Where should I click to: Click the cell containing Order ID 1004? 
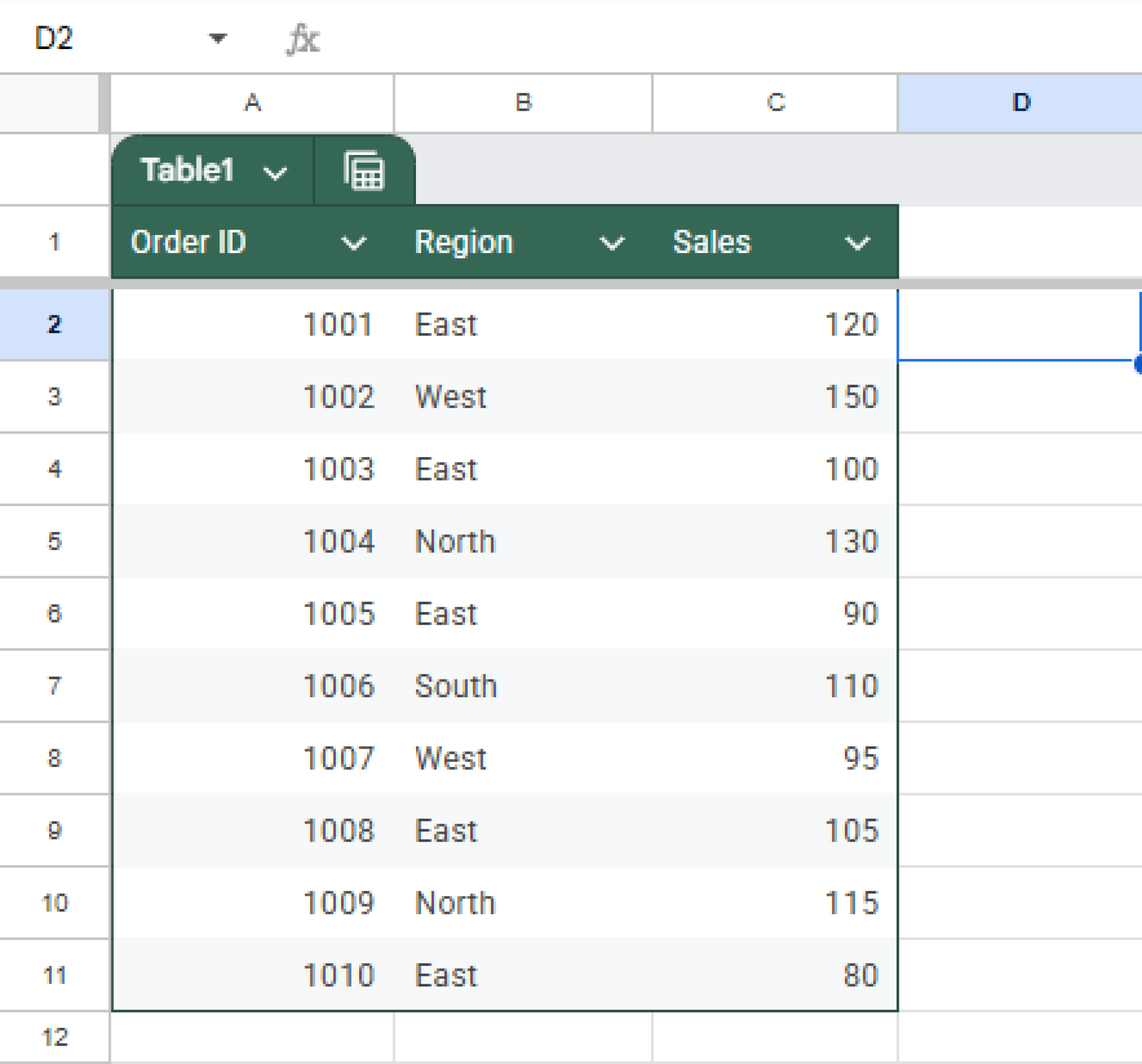(x=253, y=541)
